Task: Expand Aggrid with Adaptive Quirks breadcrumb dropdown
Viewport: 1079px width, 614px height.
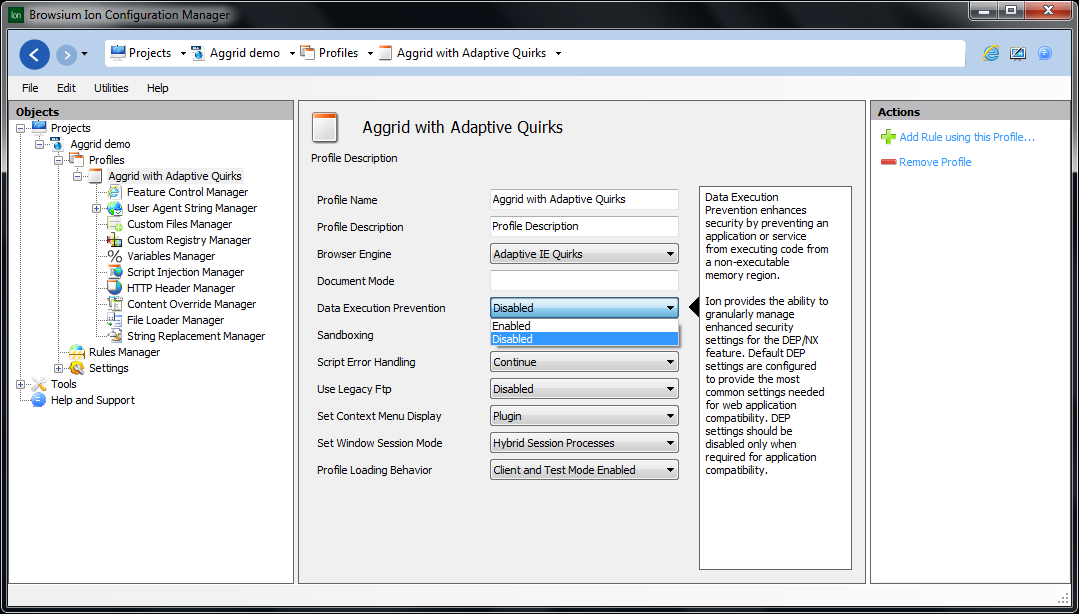Action: 558,53
